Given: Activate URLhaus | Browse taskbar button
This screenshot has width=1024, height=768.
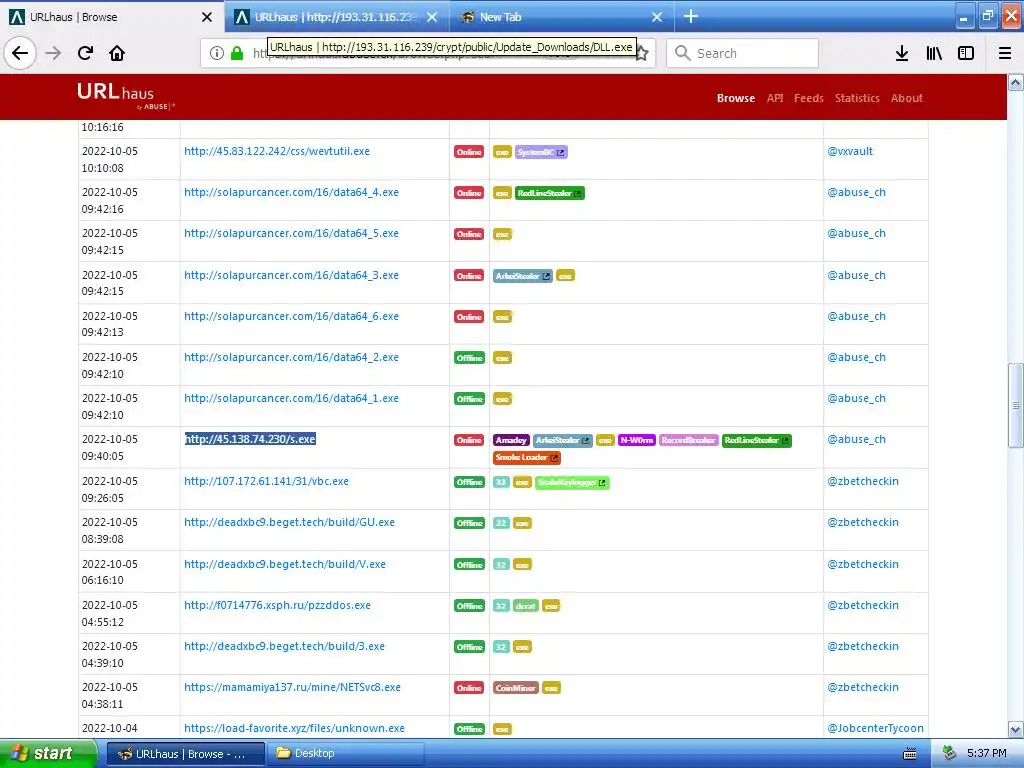Looking at the screenshot, I should pyautogui.click(x=185, y=754).
